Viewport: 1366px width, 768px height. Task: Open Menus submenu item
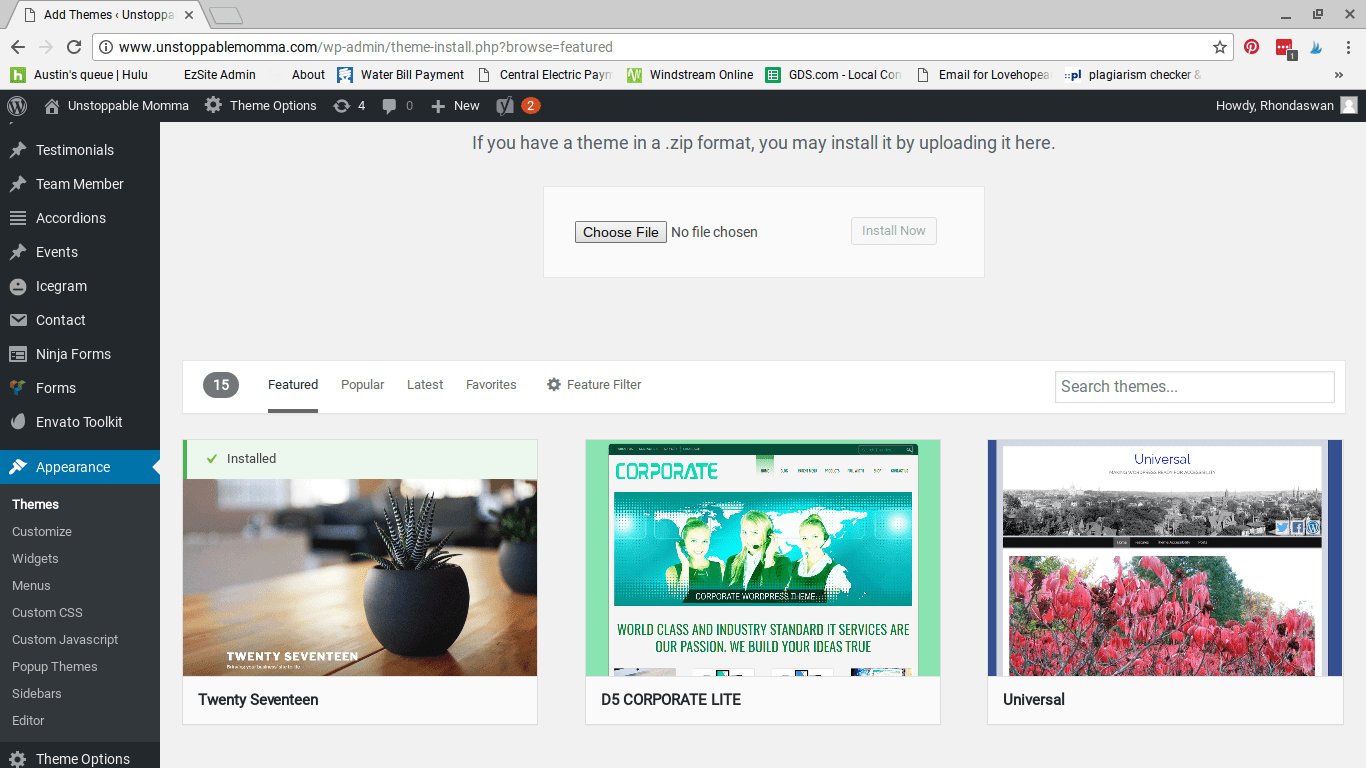(x=31, y=586)
